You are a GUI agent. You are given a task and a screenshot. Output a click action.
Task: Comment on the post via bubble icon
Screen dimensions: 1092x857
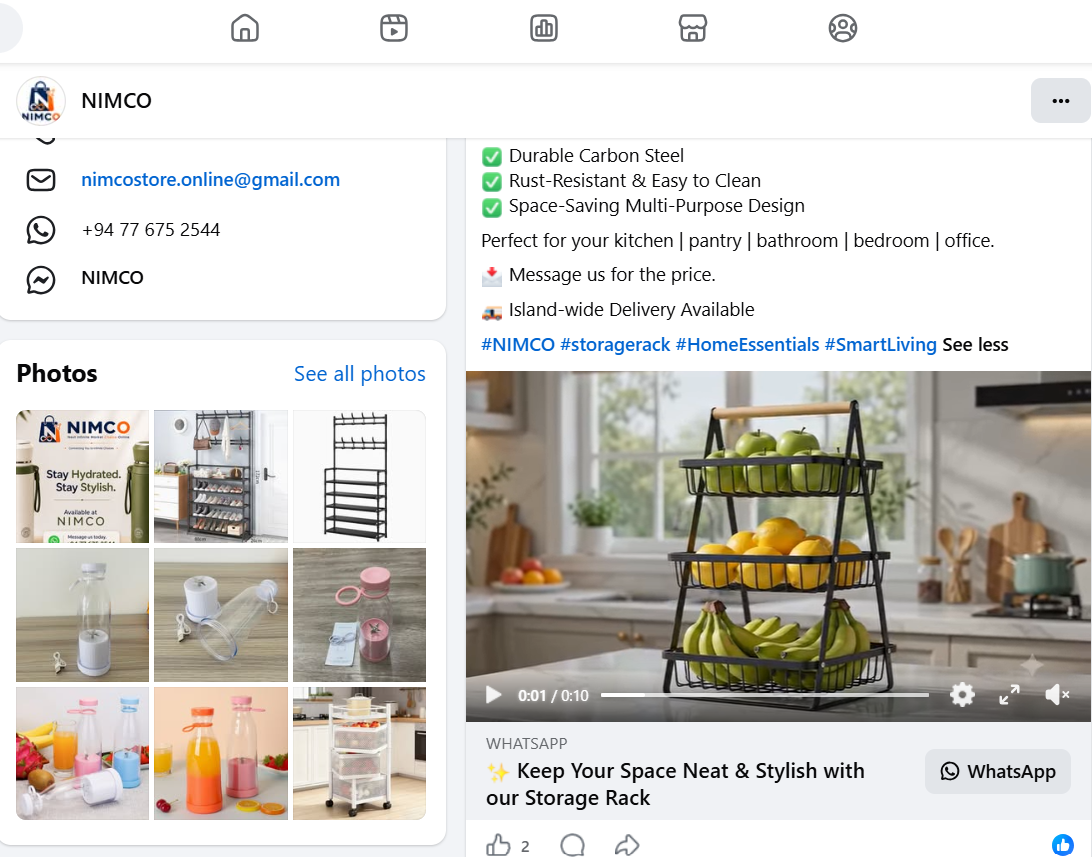pyautogui.click(x=572, y=845)
